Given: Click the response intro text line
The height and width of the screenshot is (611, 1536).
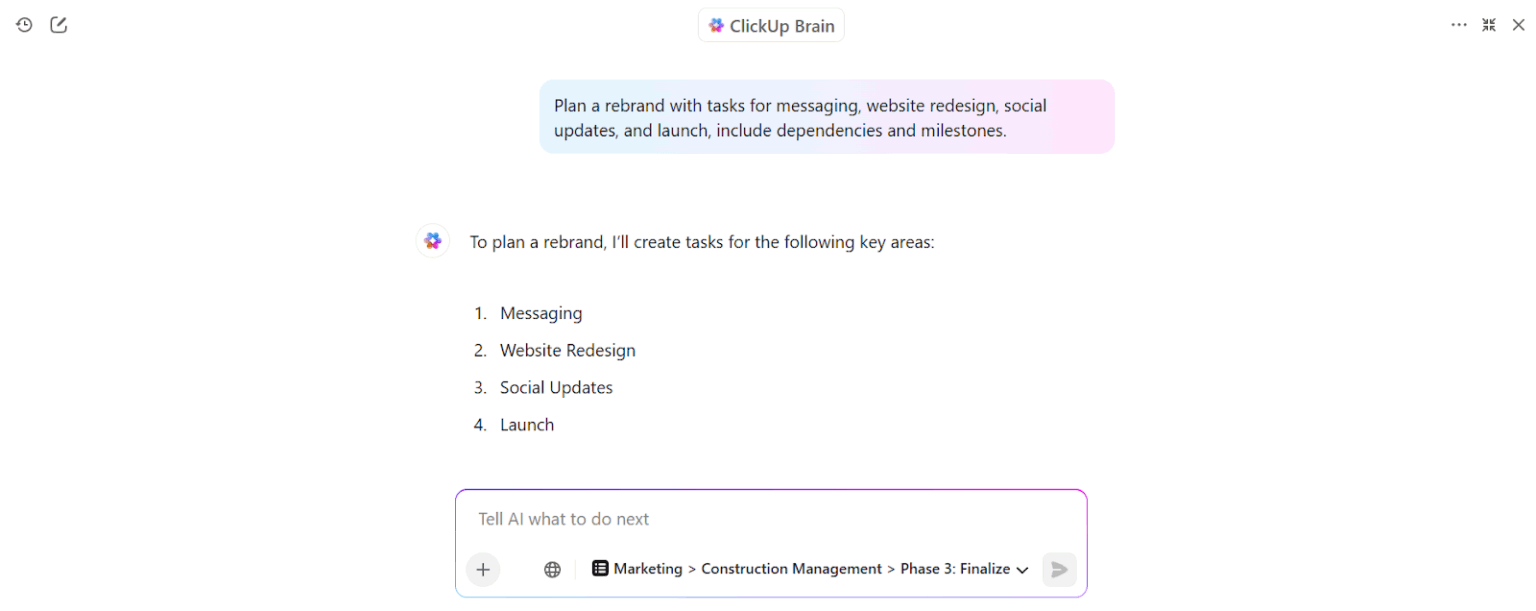Looking at the screenshot, I should click(702, 242).
